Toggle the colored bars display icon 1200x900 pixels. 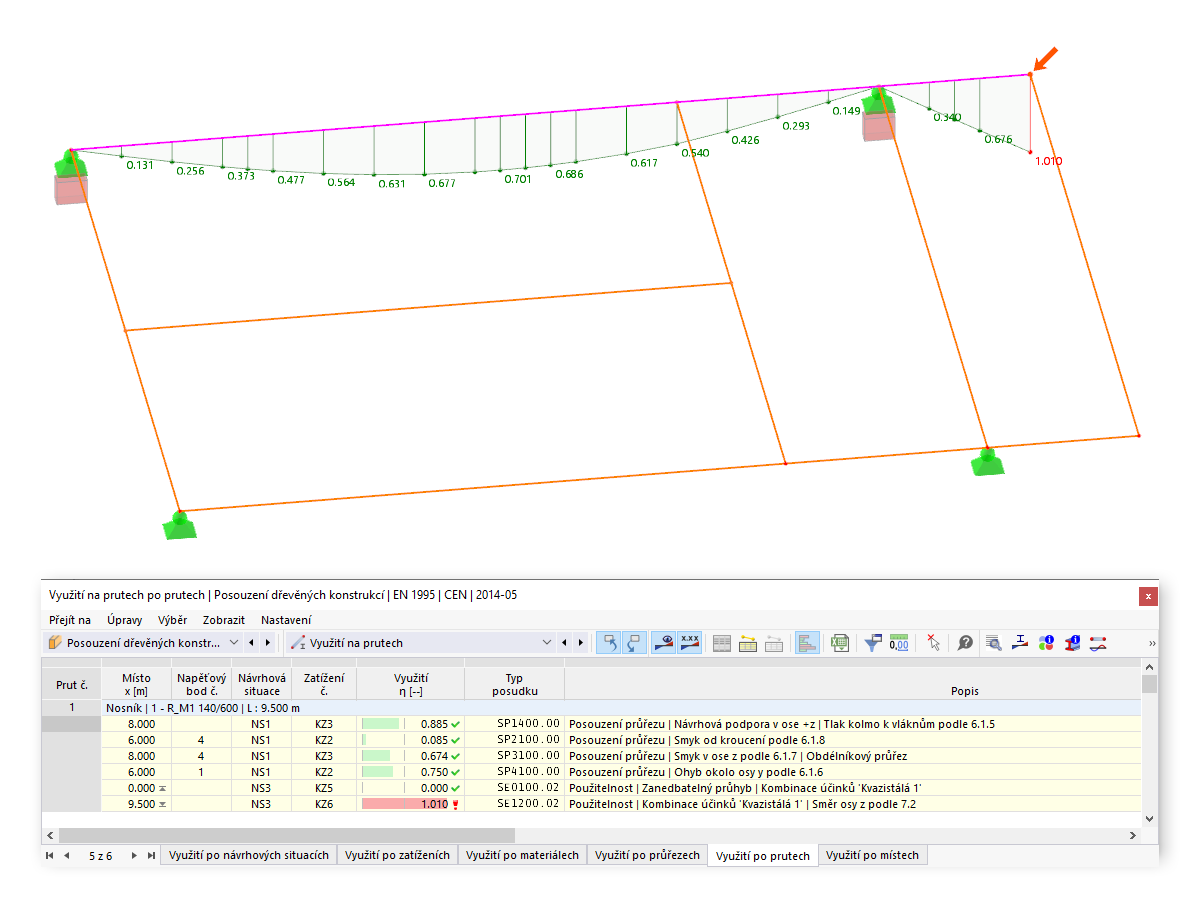(807, 643)
